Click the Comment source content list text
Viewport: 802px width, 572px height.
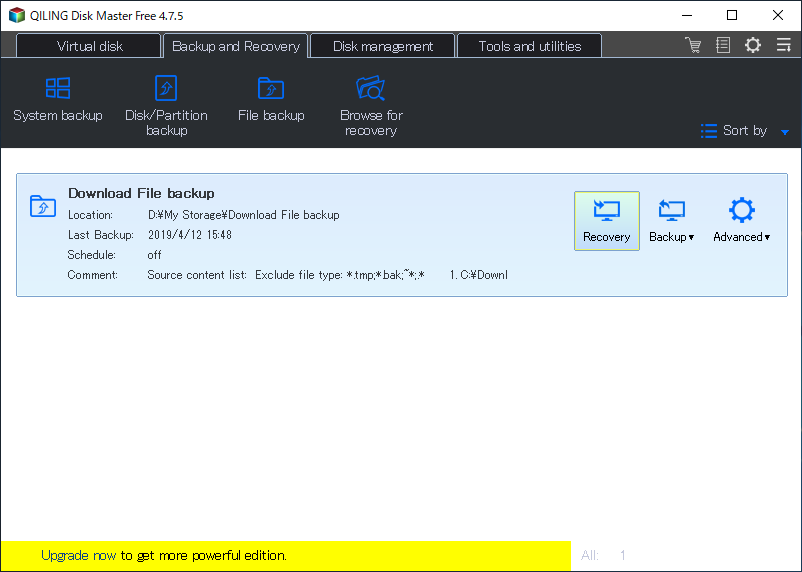coord(327,275)
